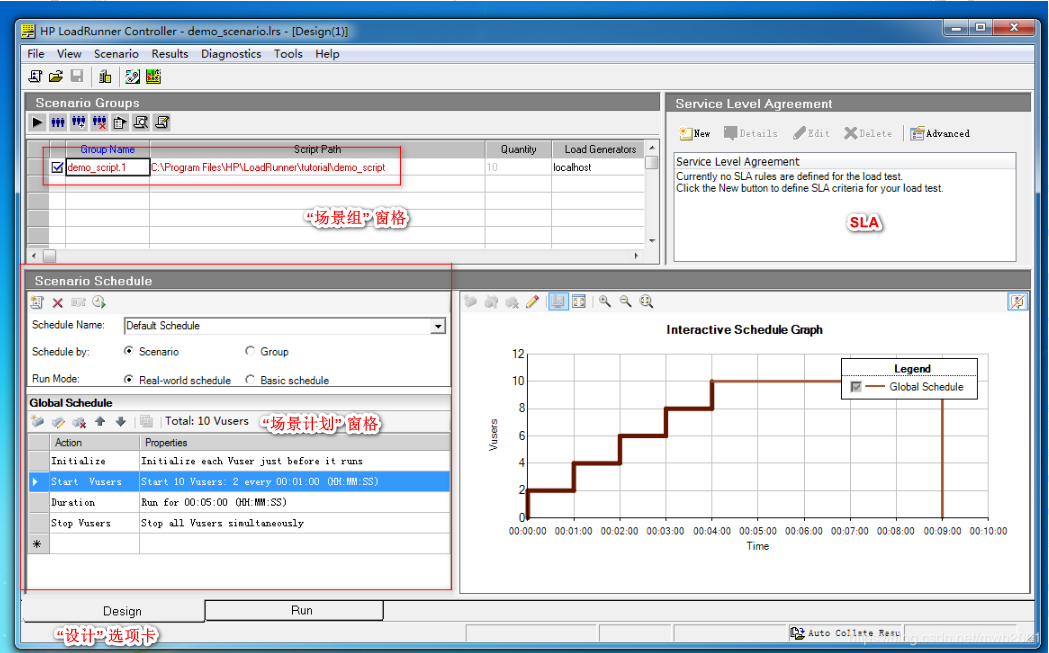1049x653 pixels.
Task: Select the Basic schedule run mode
Action: (250, 379)
